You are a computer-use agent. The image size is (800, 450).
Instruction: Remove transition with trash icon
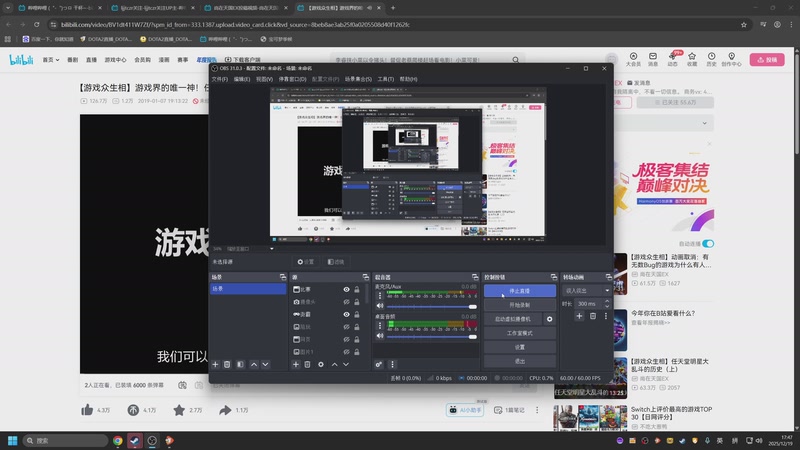coord(593,316)
